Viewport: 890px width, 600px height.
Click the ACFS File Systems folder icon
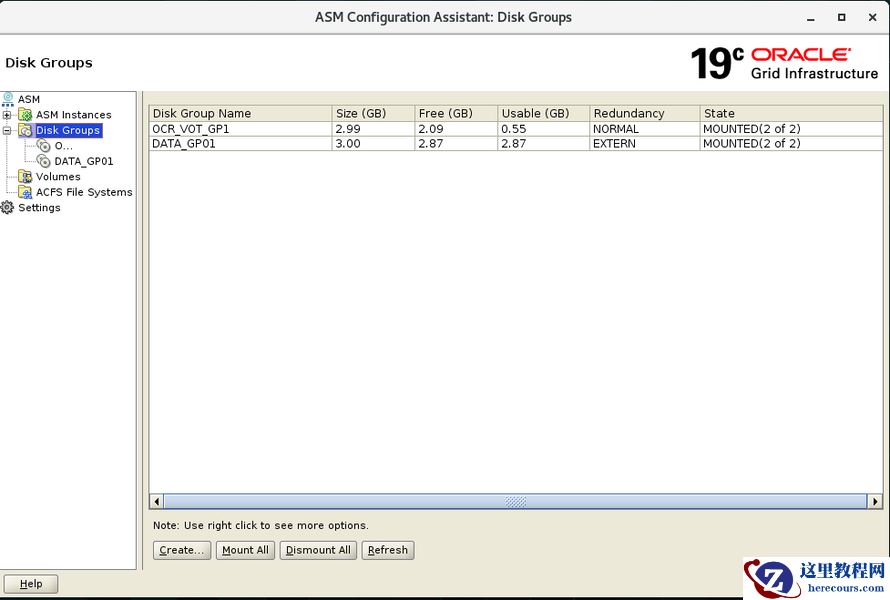coord(26,192)
